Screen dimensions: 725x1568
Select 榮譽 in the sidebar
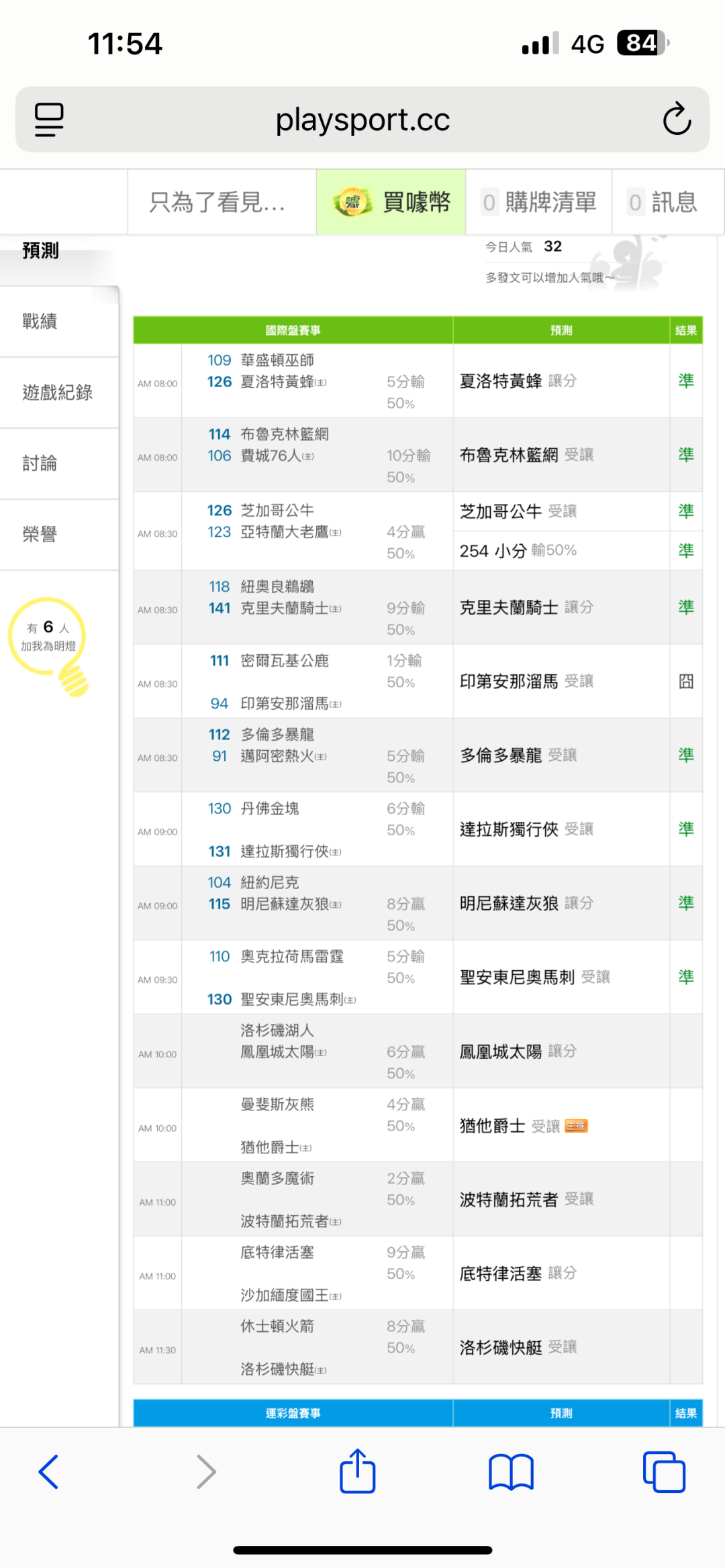pyautogui.click(x=40, y=535)
